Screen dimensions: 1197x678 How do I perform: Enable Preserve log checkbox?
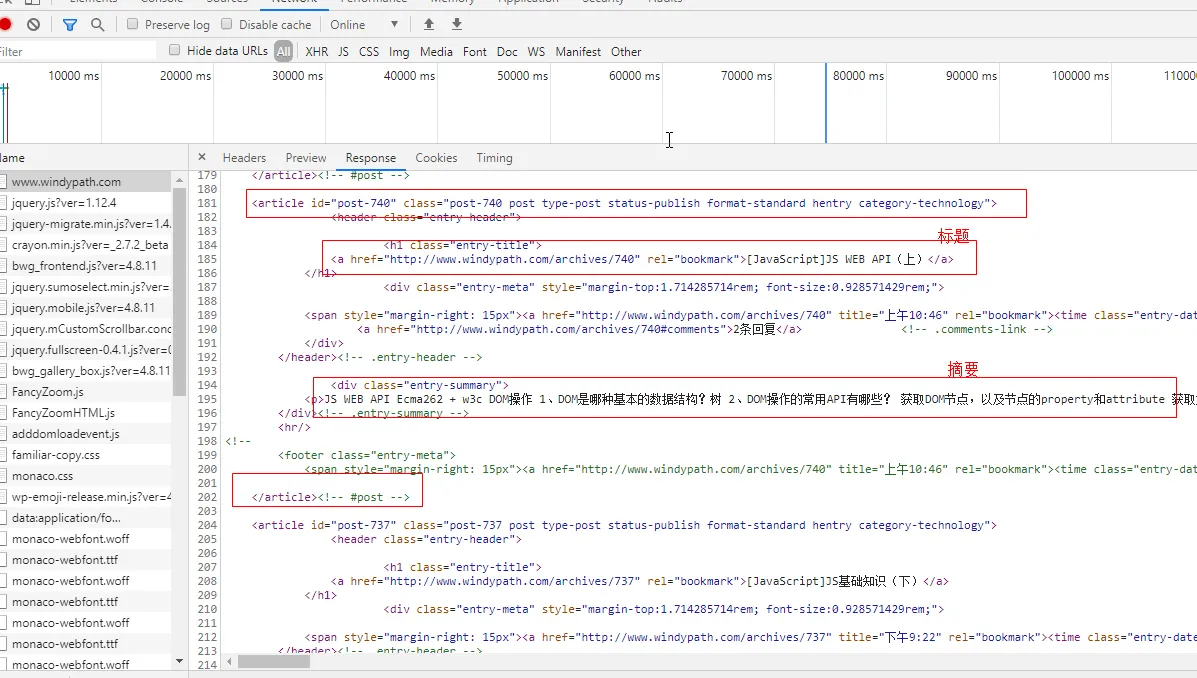(x=133, y=24)
